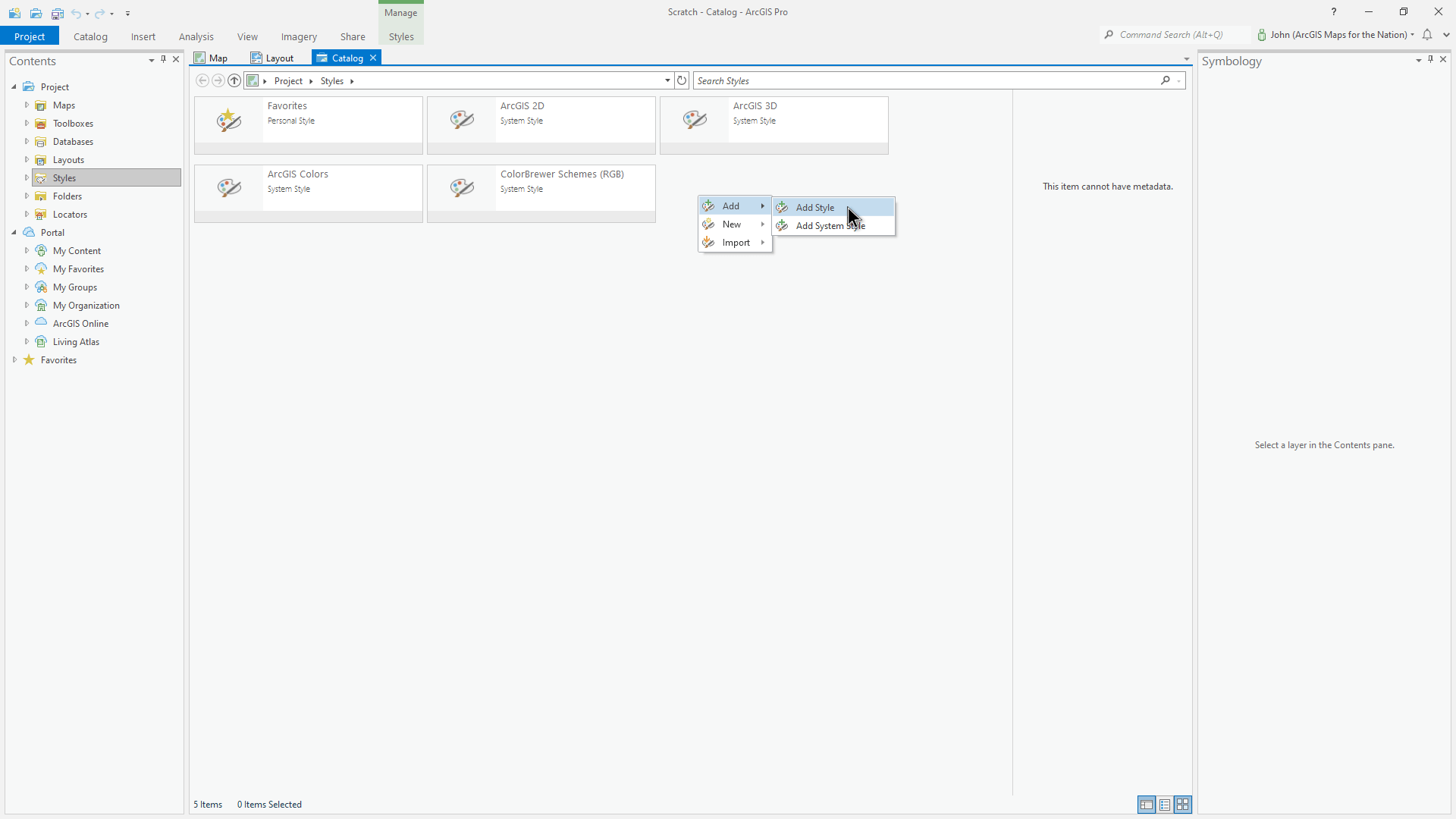
Task: Click the Styles breadcrumb link
Action: point(331,80)
